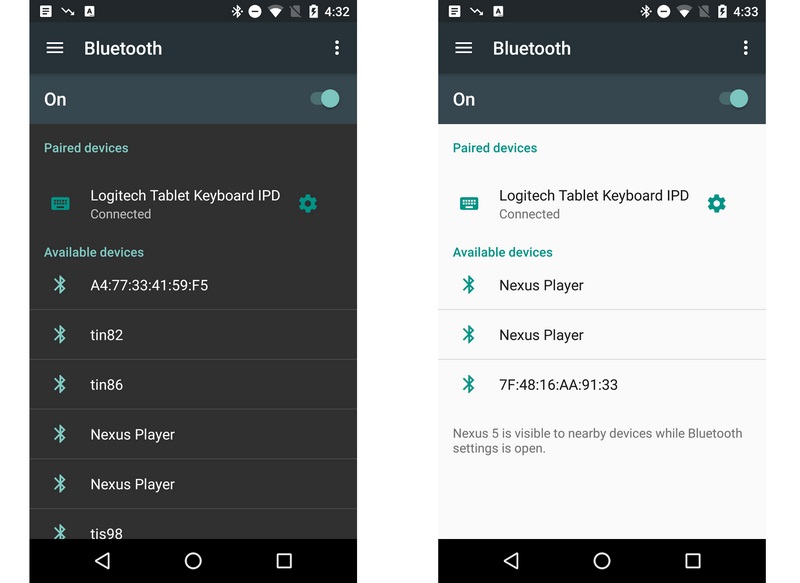Tap Bluetooth icon beside A4:77:33:41:59:F5
This screenshot has height=583, width=800.
click(x=60, y=285)
